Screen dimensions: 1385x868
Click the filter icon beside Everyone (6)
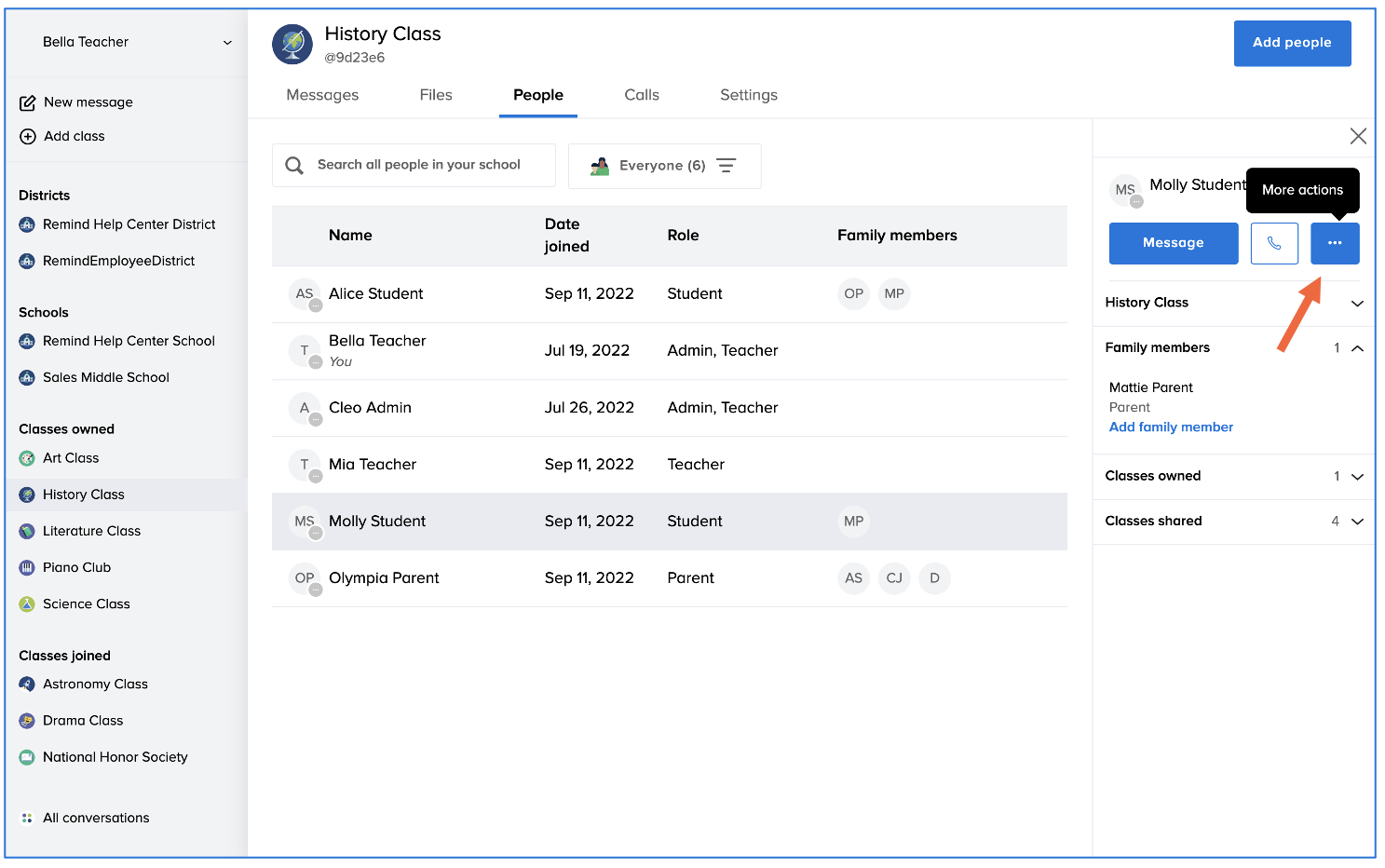tap(726, 166)
